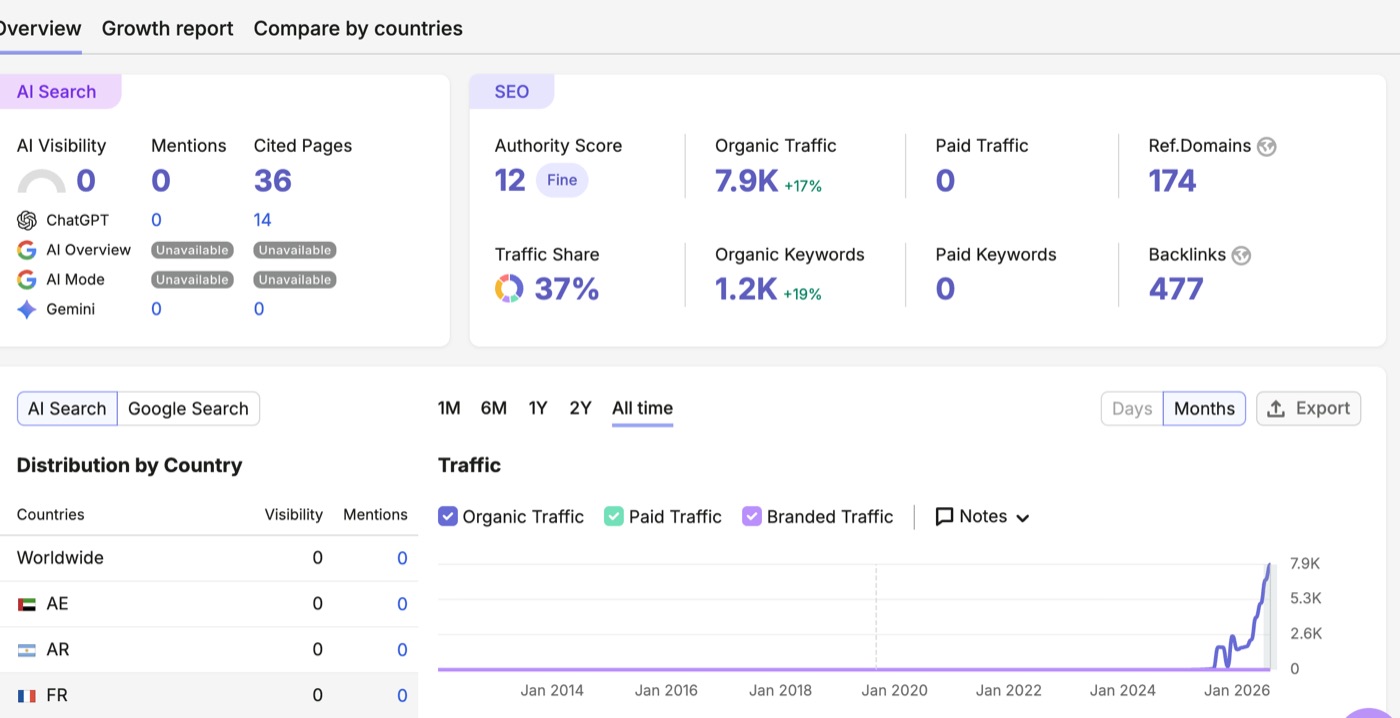Open the Cited Pages value 36

(x=272, y=181)
